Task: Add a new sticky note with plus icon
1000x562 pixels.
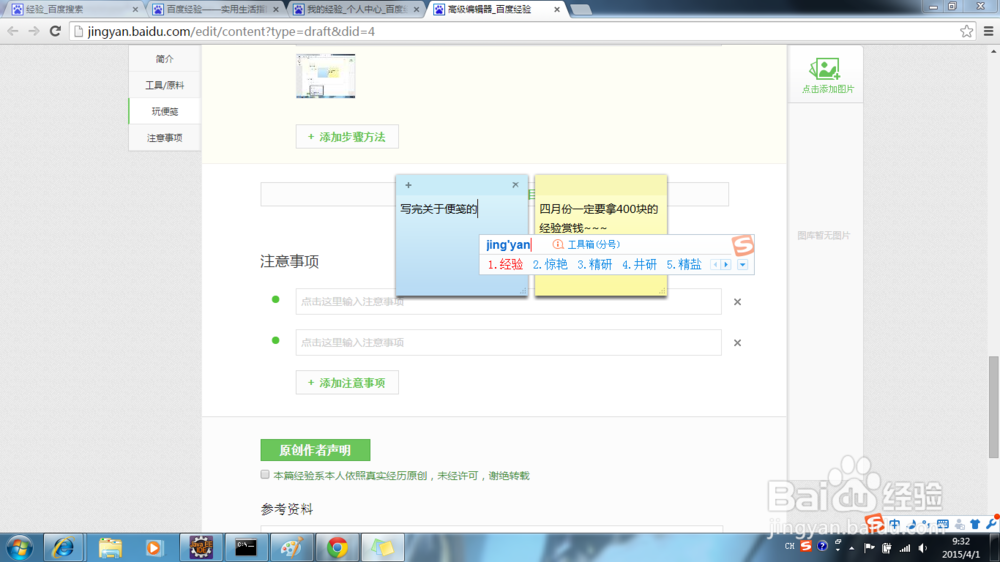Action: tap(408, 185)
